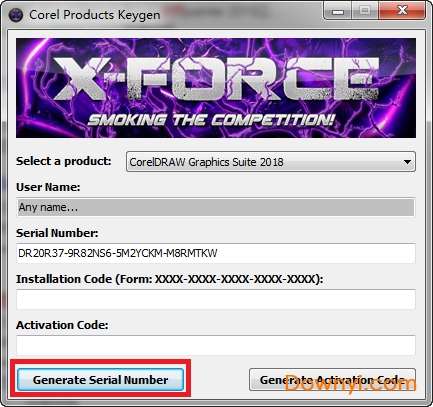Expand product list with the dropdown arrow
Screen dimensions: 433x407
tap(407, 162)
